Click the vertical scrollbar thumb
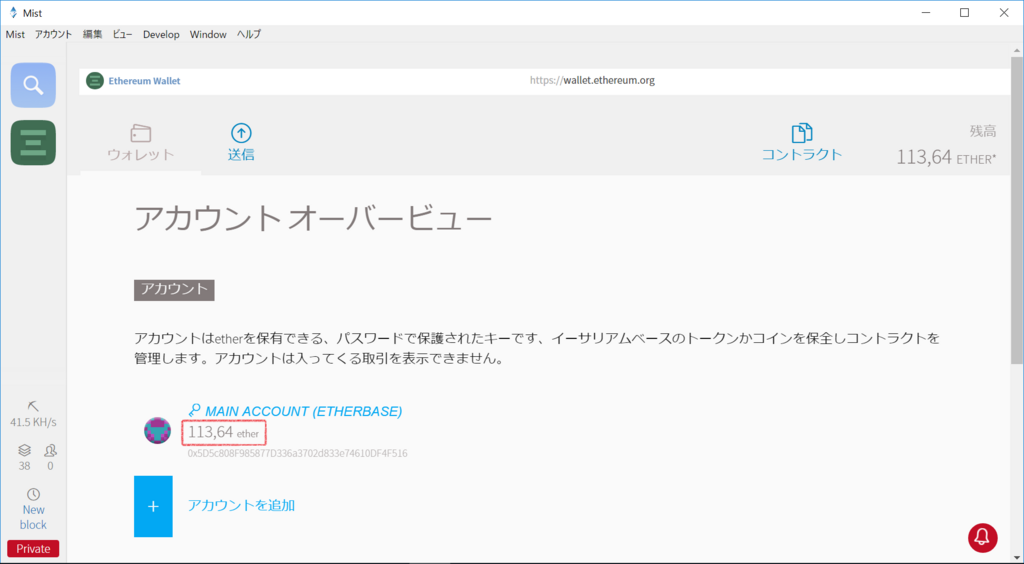 1017,210
